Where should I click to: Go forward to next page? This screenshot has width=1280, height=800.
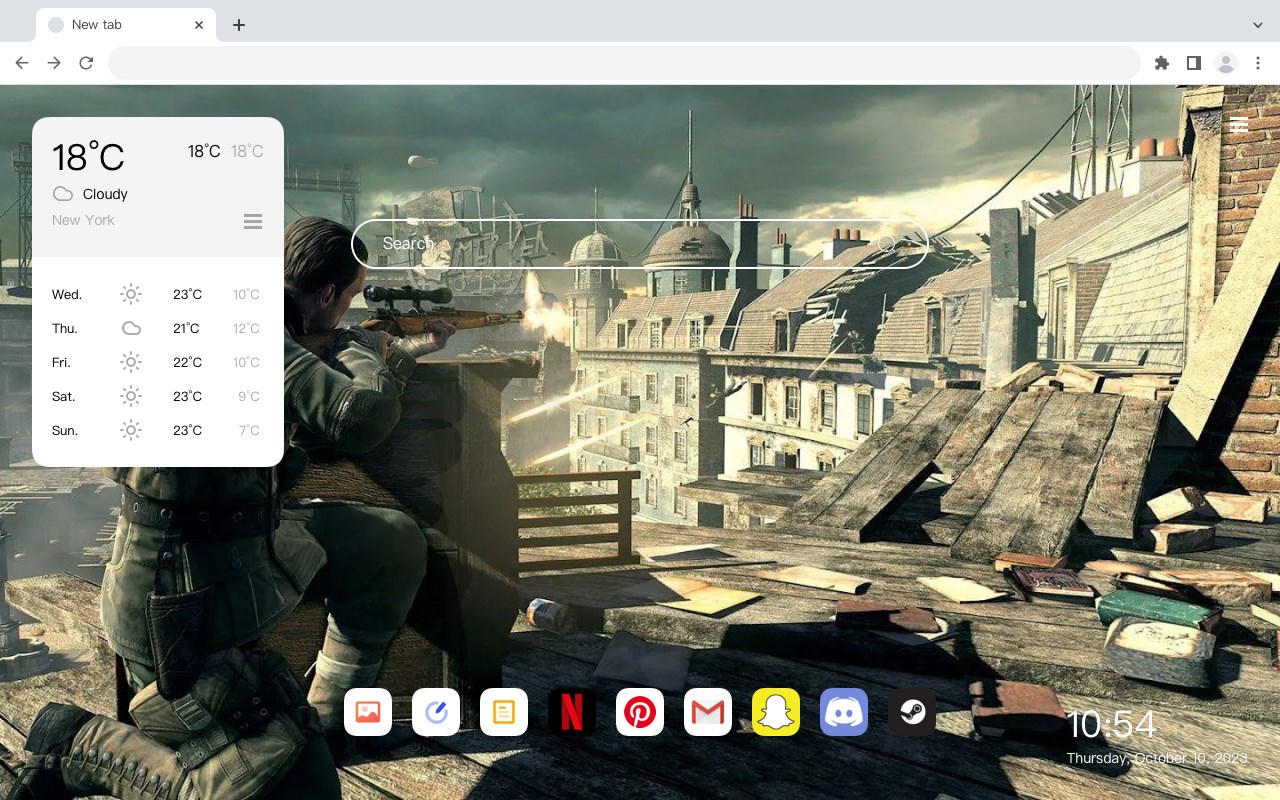click(54, 63)
